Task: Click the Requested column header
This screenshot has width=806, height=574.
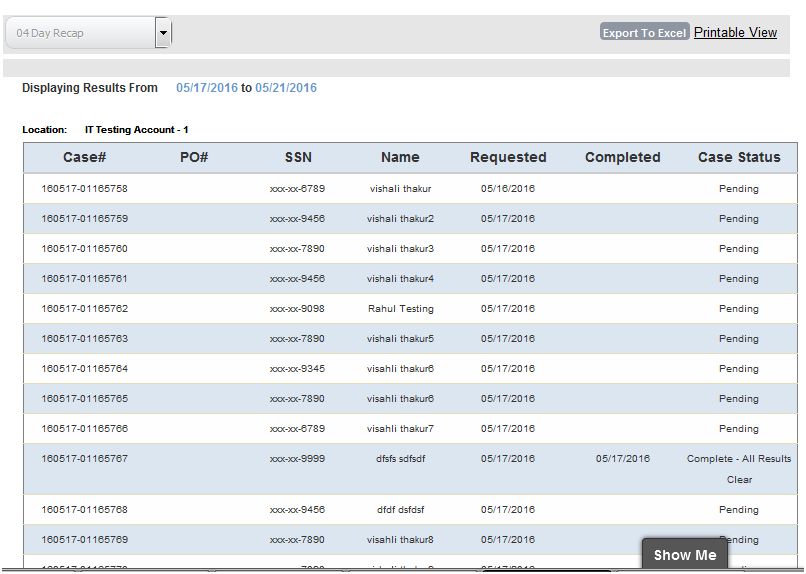Action: pyautogui.click(x=508, y=157)
